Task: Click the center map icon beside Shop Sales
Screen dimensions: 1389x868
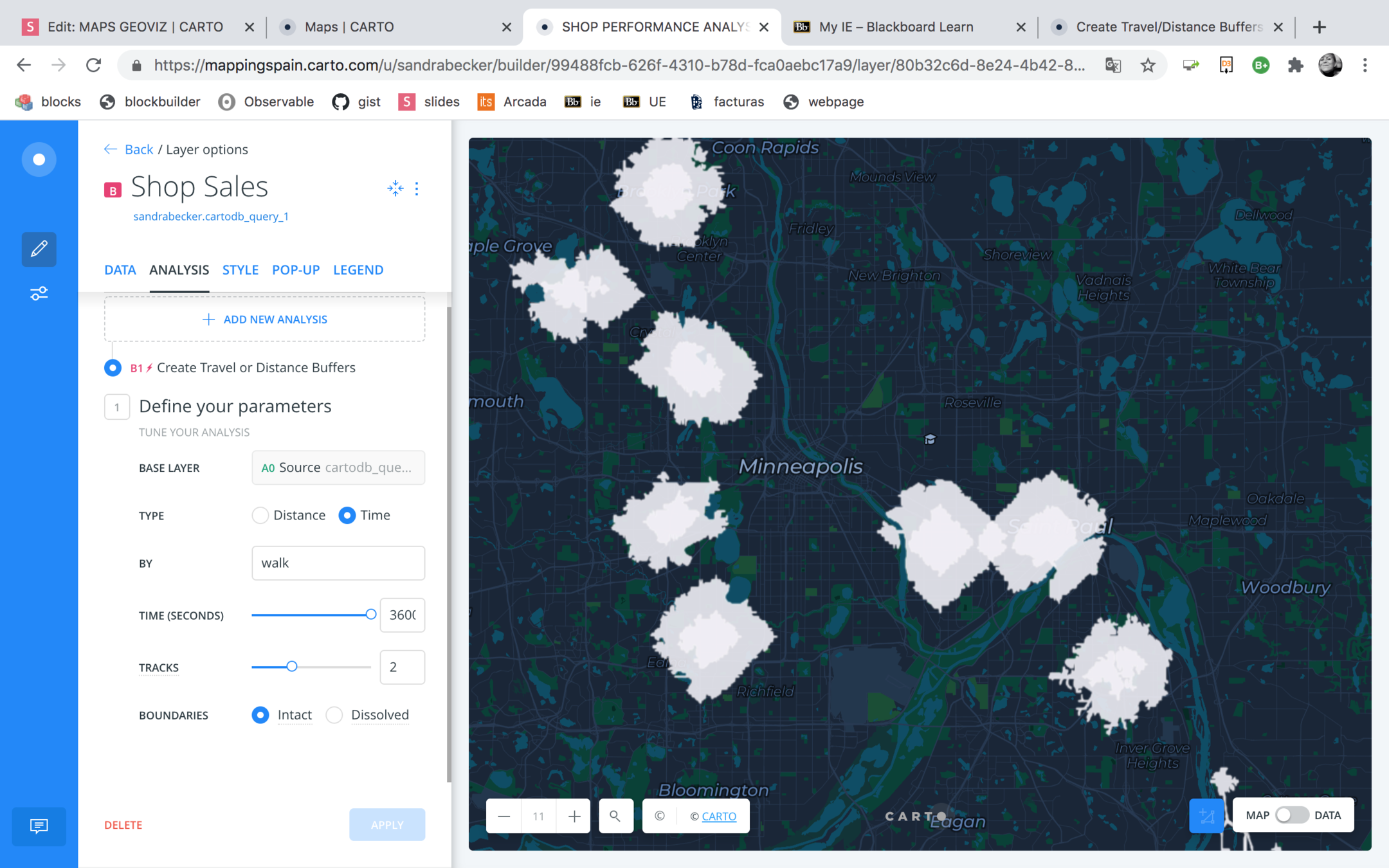Action: (395, 188)
